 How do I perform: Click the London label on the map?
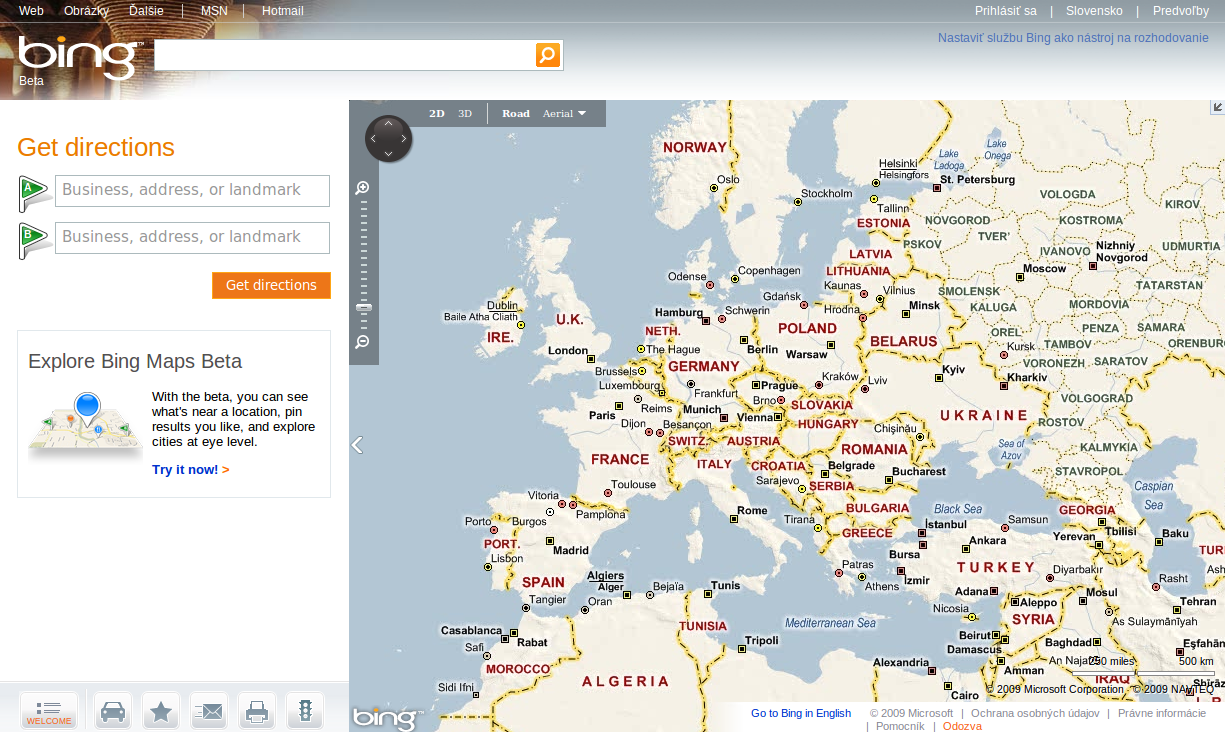(568, 351)
